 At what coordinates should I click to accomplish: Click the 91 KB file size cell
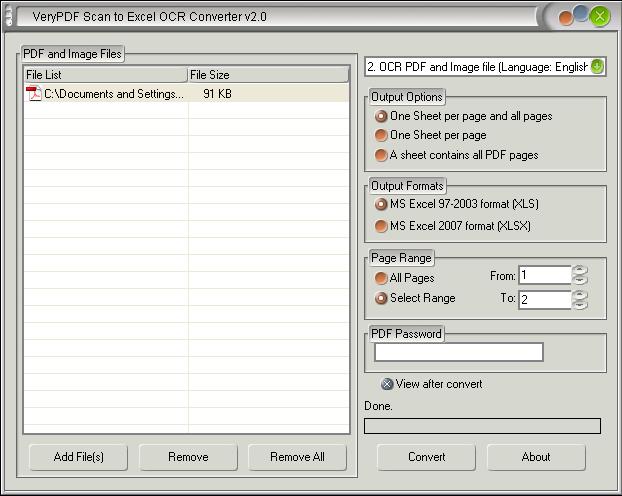pos(217,94)
